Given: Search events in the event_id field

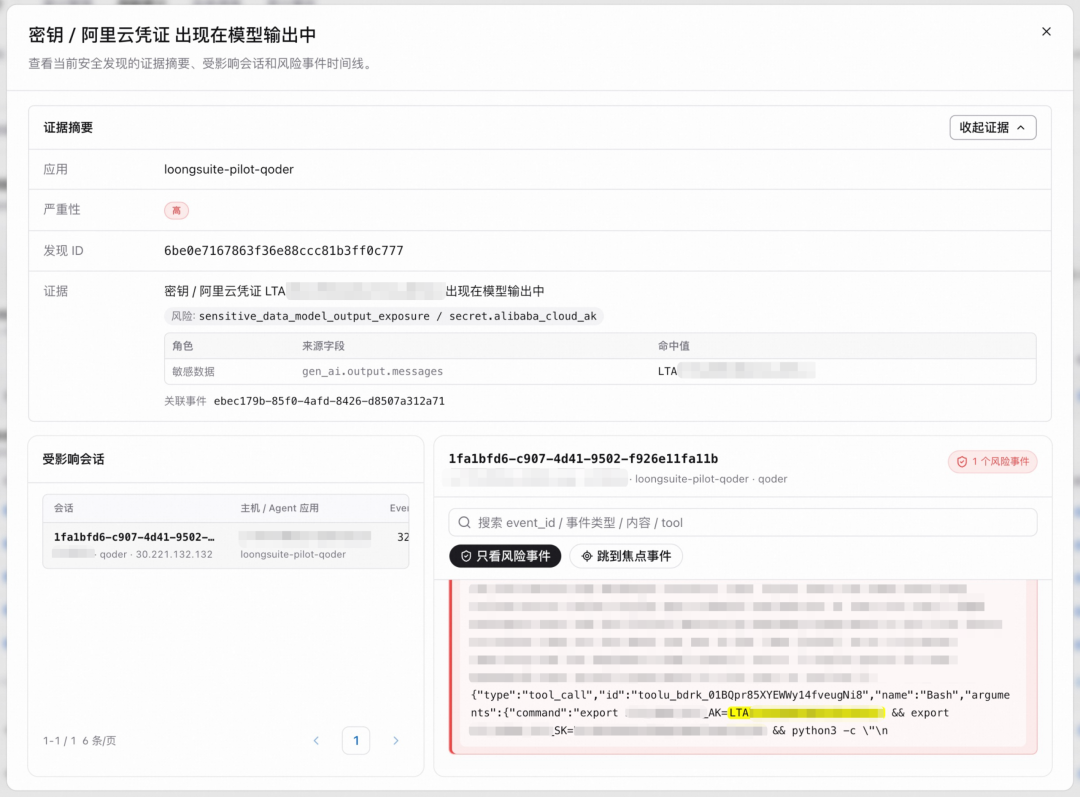Looking at the screenshot, I should click(742, 523).
